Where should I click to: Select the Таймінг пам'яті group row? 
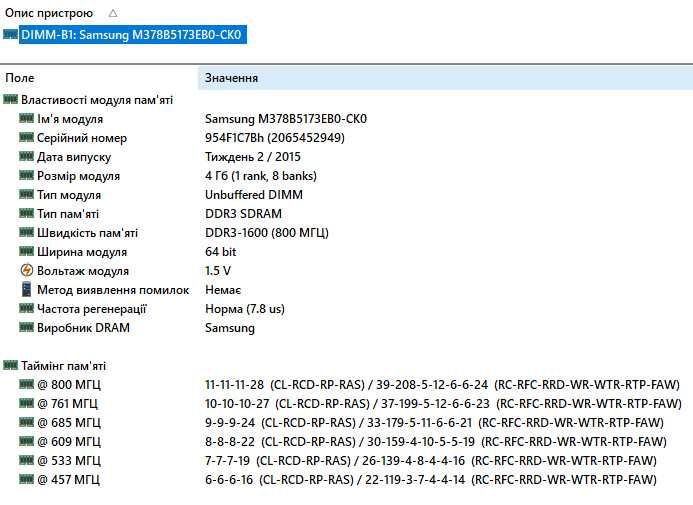[x=63, y=366]
